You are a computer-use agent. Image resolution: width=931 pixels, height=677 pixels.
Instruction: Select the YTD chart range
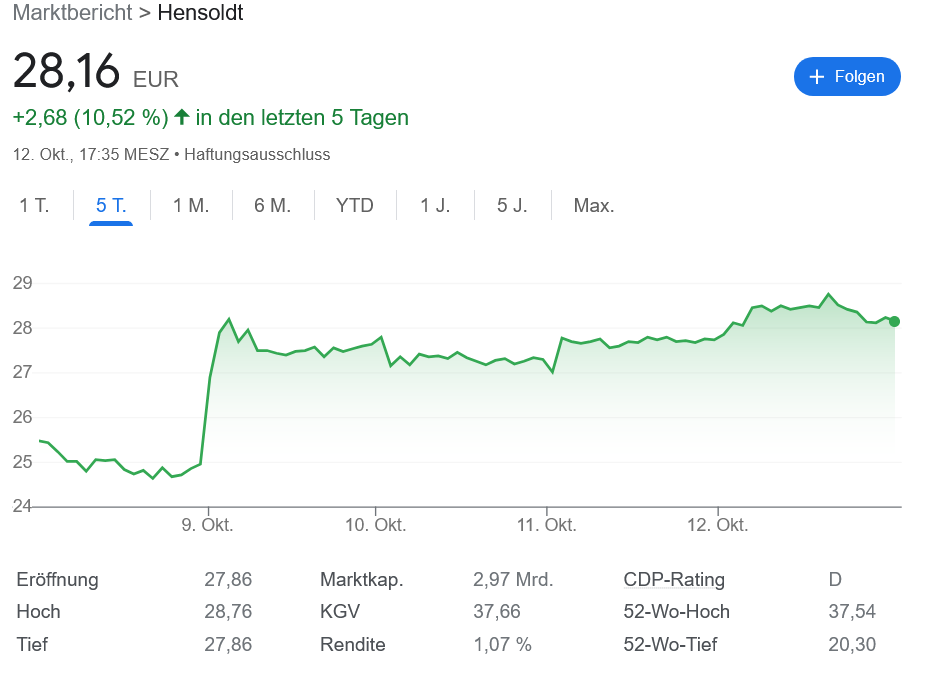354,205
